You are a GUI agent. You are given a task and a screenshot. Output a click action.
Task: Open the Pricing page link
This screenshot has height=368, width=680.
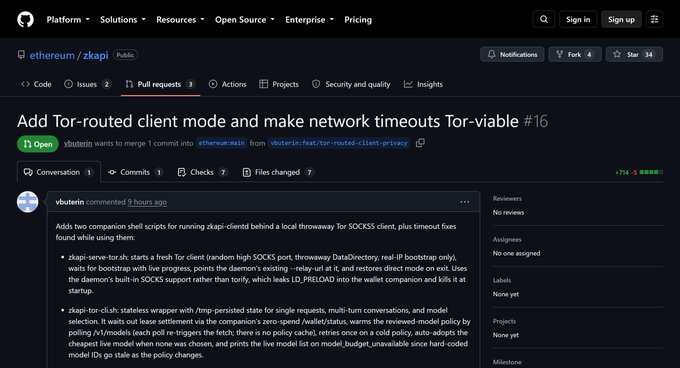358,20
